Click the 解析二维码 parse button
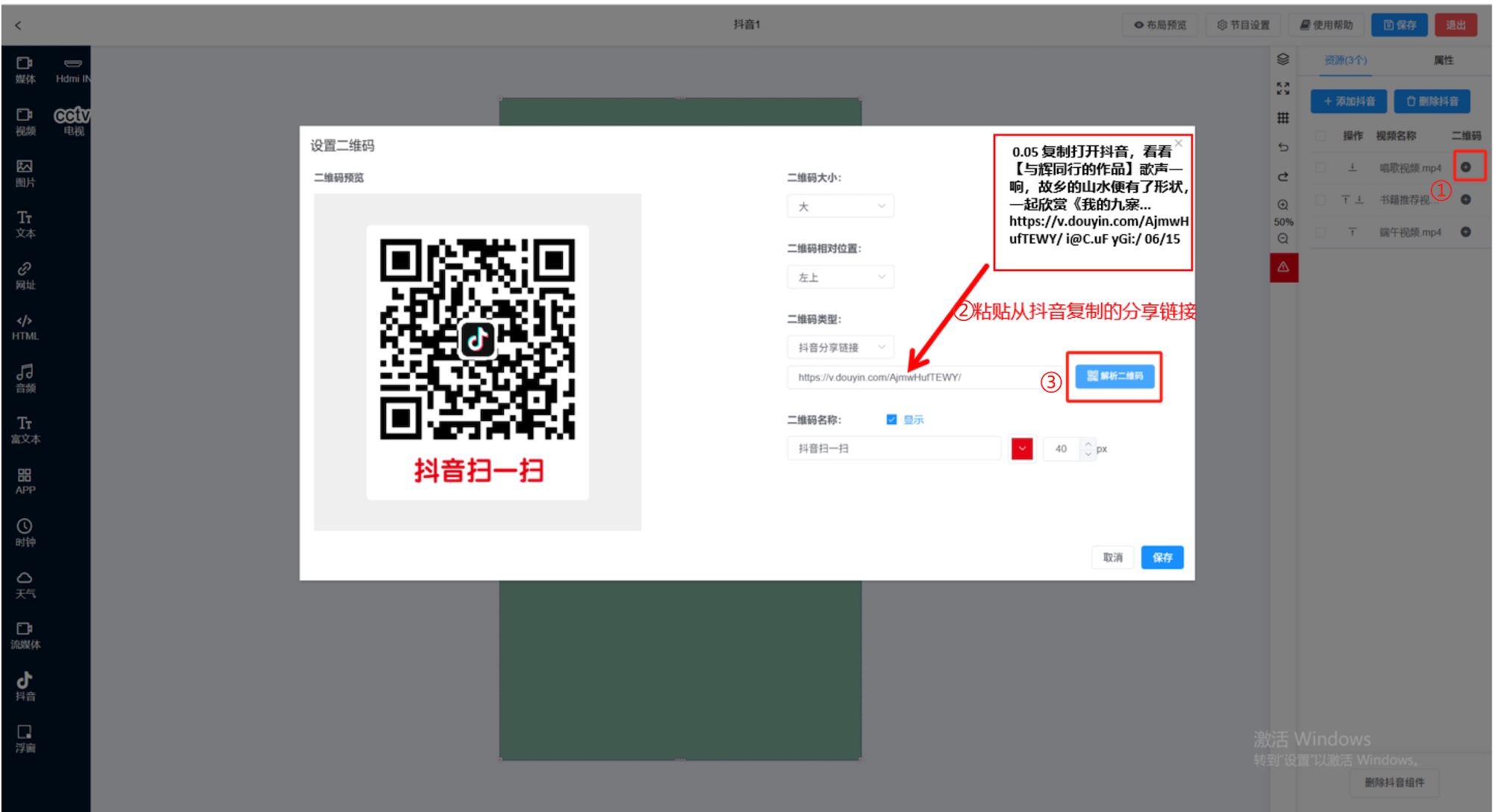Image resolution: width=1493 pixels, height=812 pixels. 1115,376
